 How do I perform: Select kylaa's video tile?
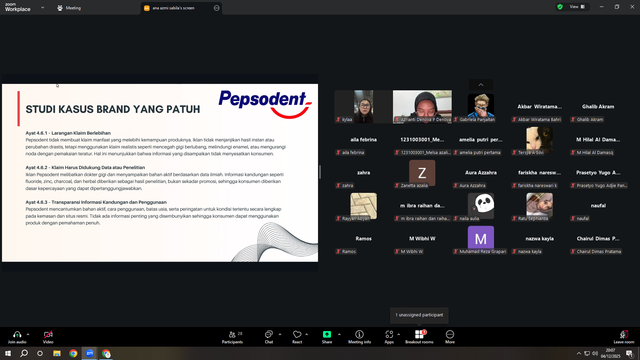(x=363, y=107)
